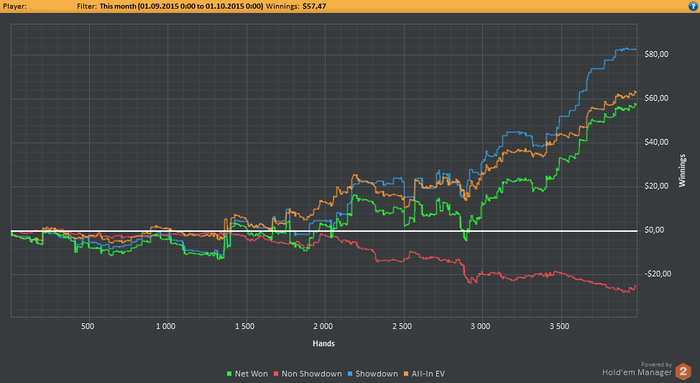Click the 'This month' filter text

[x=181, y=6]
